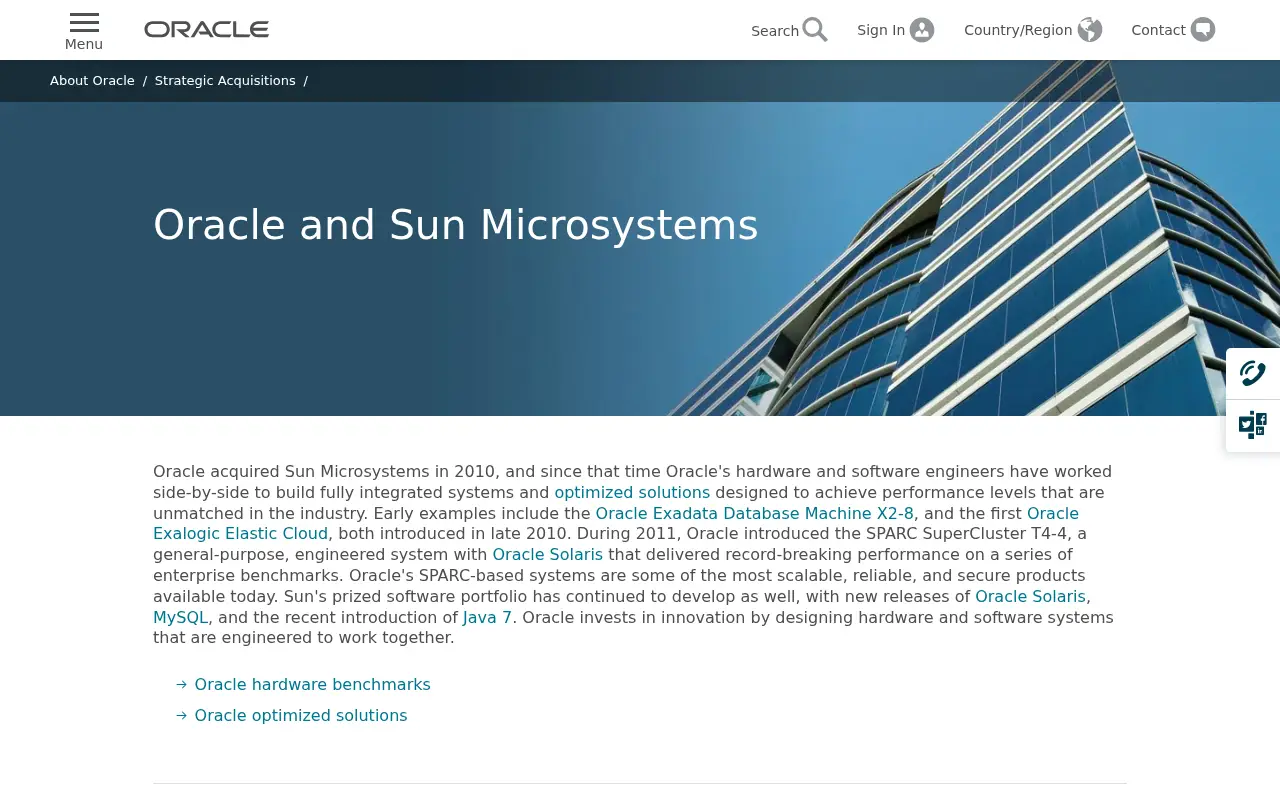Open Oracle hardware benchmarks link
This screenshot has height=800, width=1280.
point(312,685)
